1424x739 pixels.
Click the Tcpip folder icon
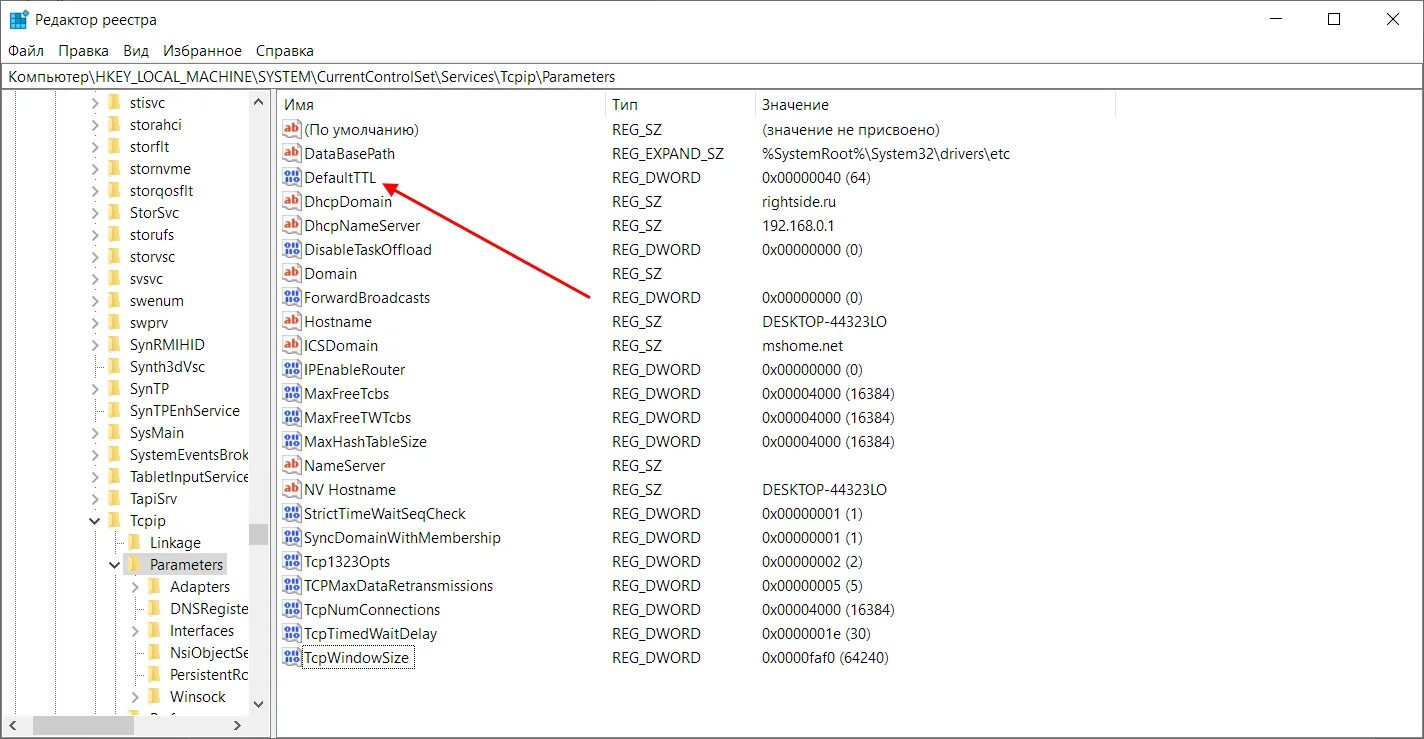114,521
